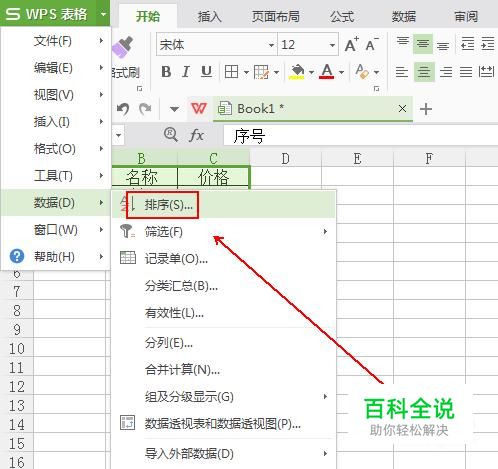Select the 审阅 ribbon tab
This screenshot has height=469, width=498.
click(x=466, y=16)
